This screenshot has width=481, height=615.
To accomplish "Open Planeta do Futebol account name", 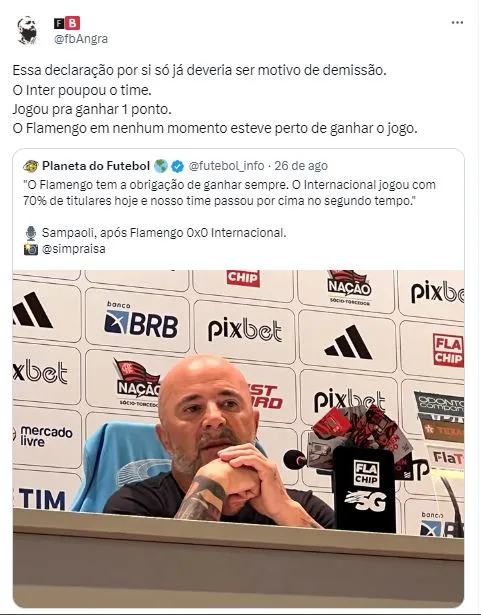I will 96,166.
